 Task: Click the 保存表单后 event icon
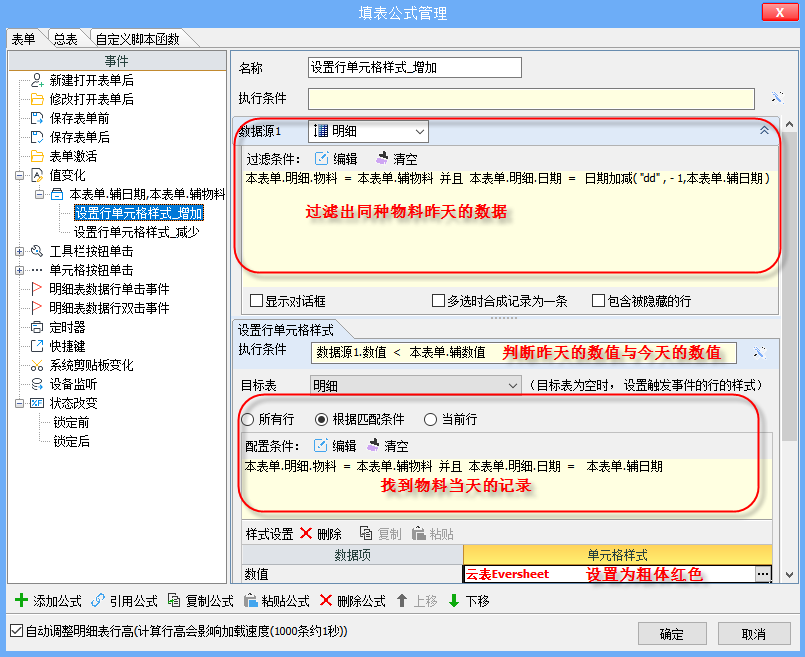[x=37, y=137]
